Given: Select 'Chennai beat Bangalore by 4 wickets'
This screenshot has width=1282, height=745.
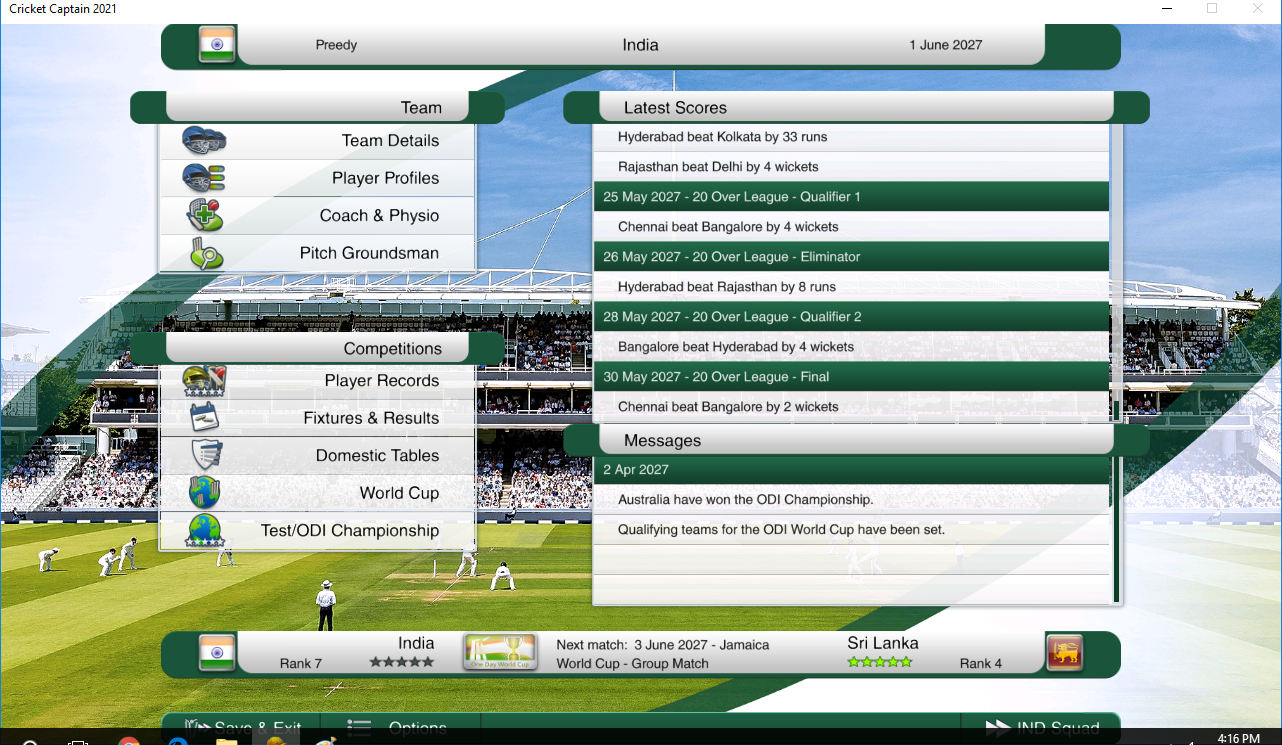Looking at the screenshot, I should click(851, 227).
